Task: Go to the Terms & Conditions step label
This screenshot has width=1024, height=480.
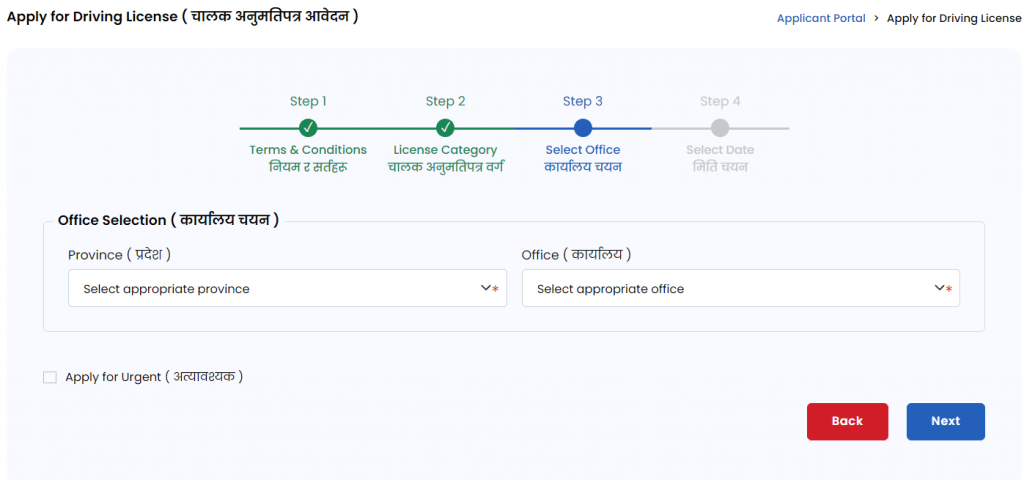Action: point(308,150)
